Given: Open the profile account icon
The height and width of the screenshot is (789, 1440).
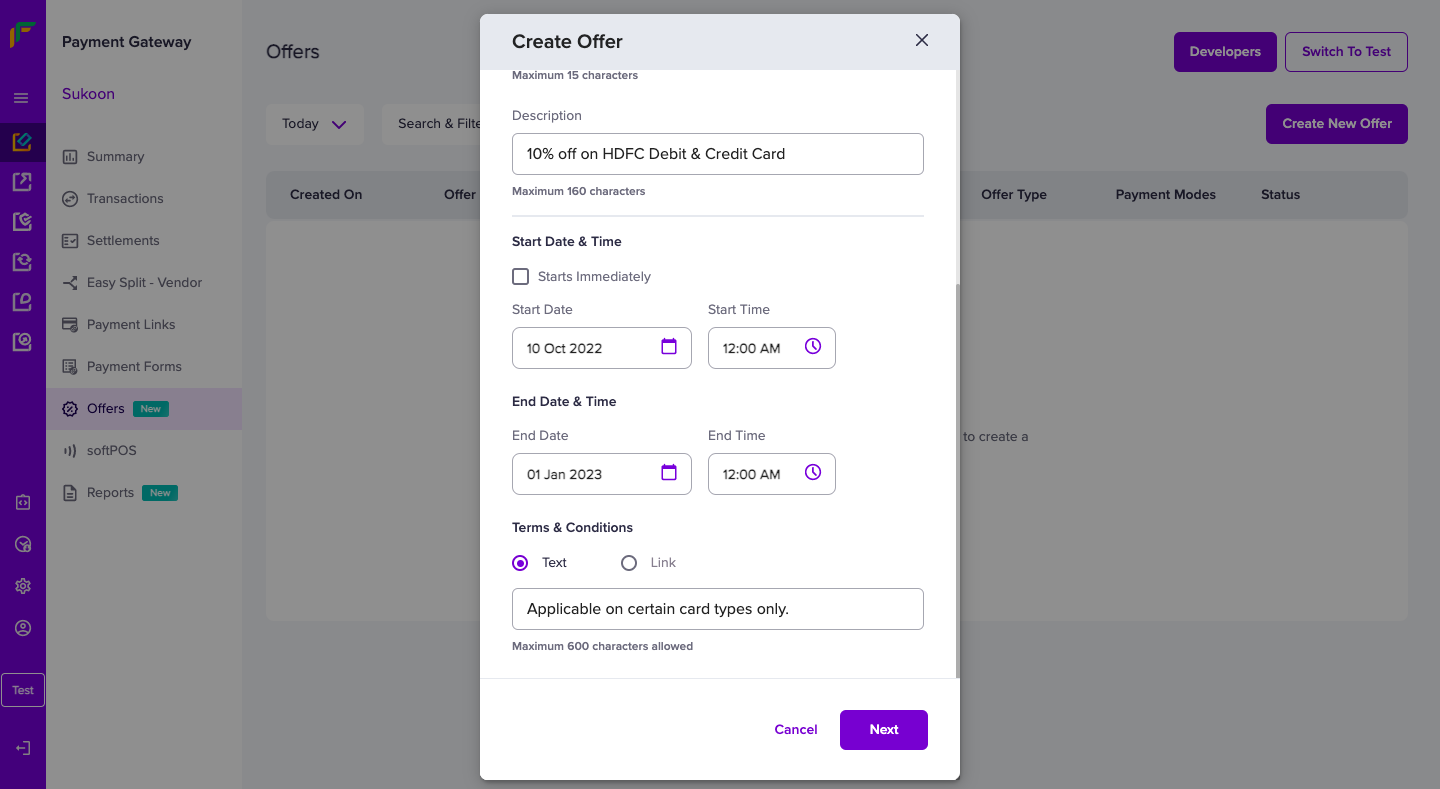Looking at the screenshot, I should 22,627.
